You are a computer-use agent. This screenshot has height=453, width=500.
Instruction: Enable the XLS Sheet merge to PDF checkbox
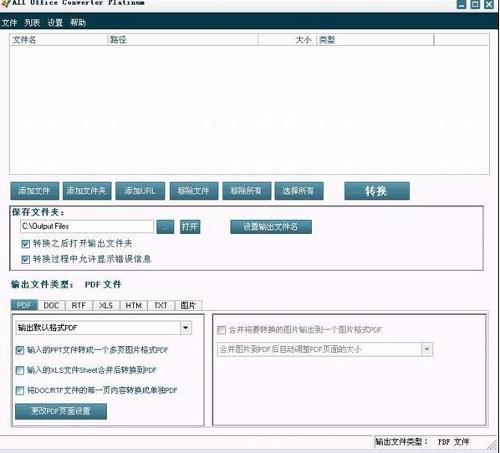20,370
